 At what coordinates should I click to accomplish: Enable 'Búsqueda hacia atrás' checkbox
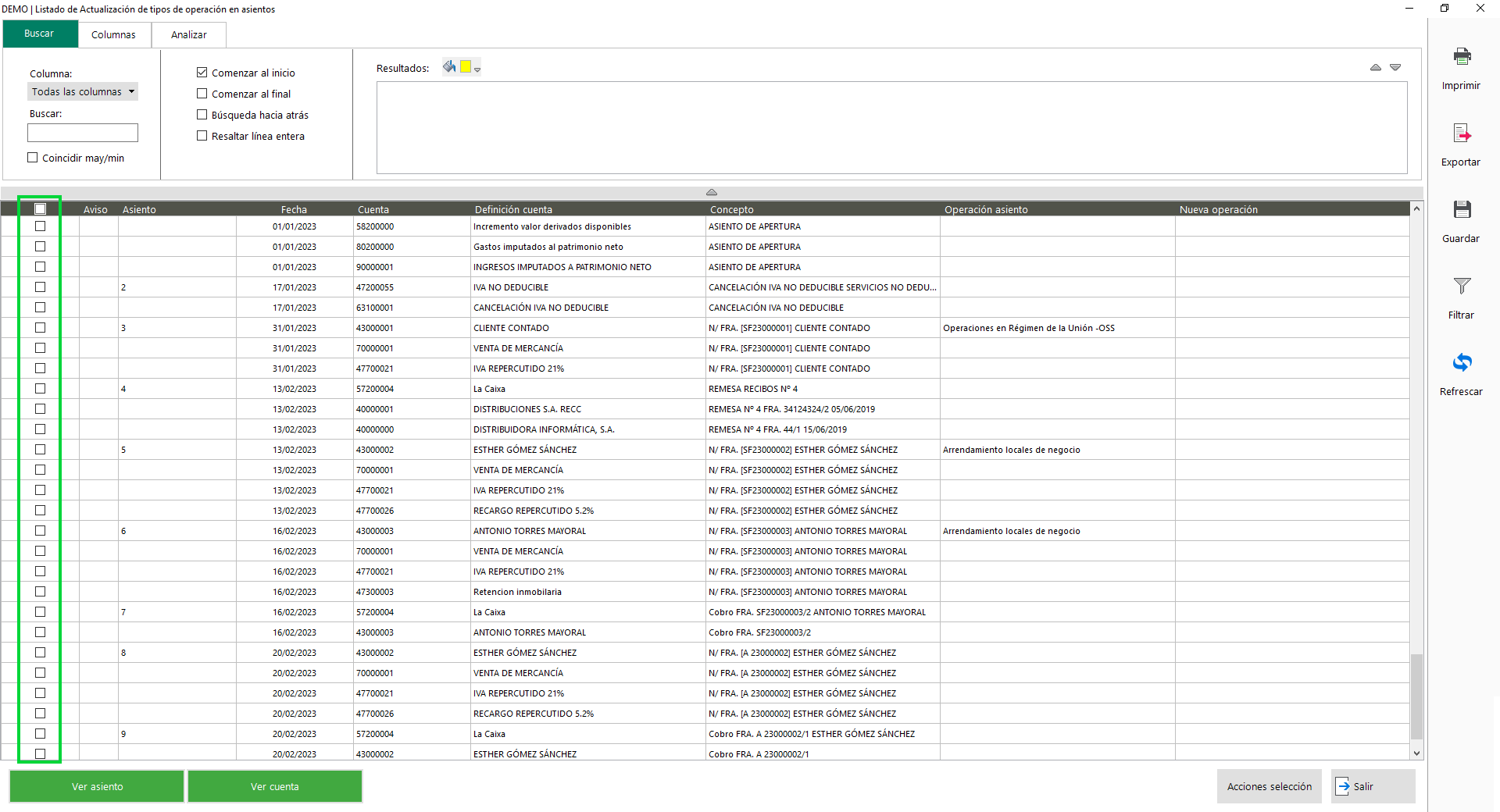click(x=202, y=115)
